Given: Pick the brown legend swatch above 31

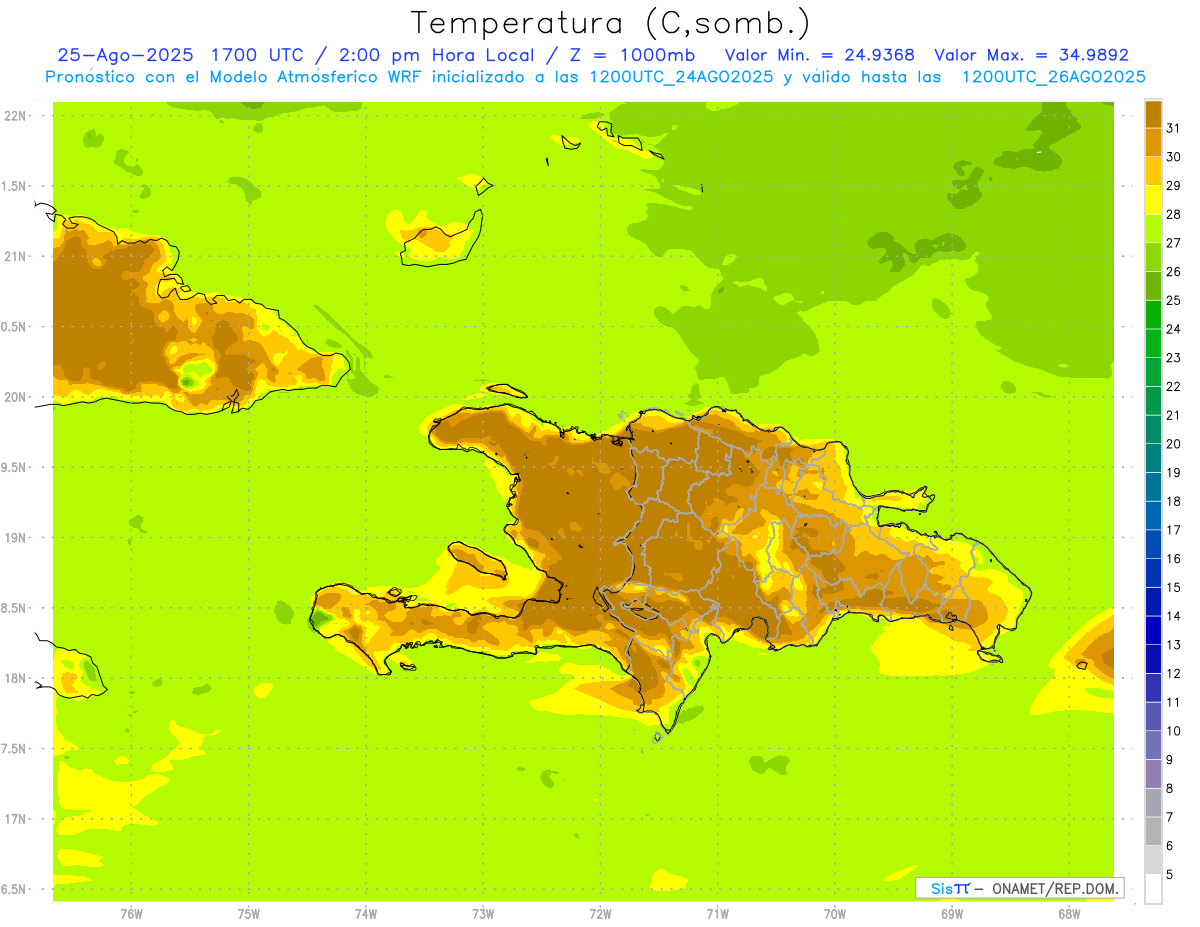Looking at the screenshot, I should click(1153, 114).
